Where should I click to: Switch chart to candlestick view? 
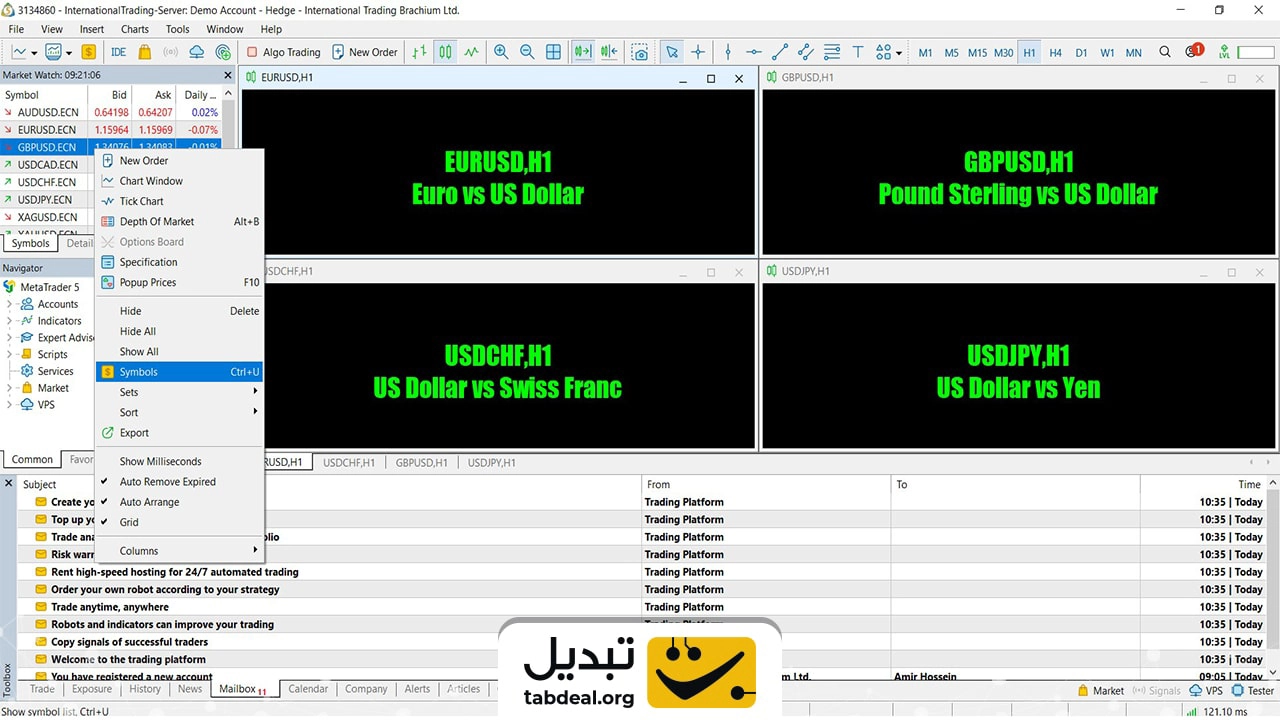coord(445,52)
